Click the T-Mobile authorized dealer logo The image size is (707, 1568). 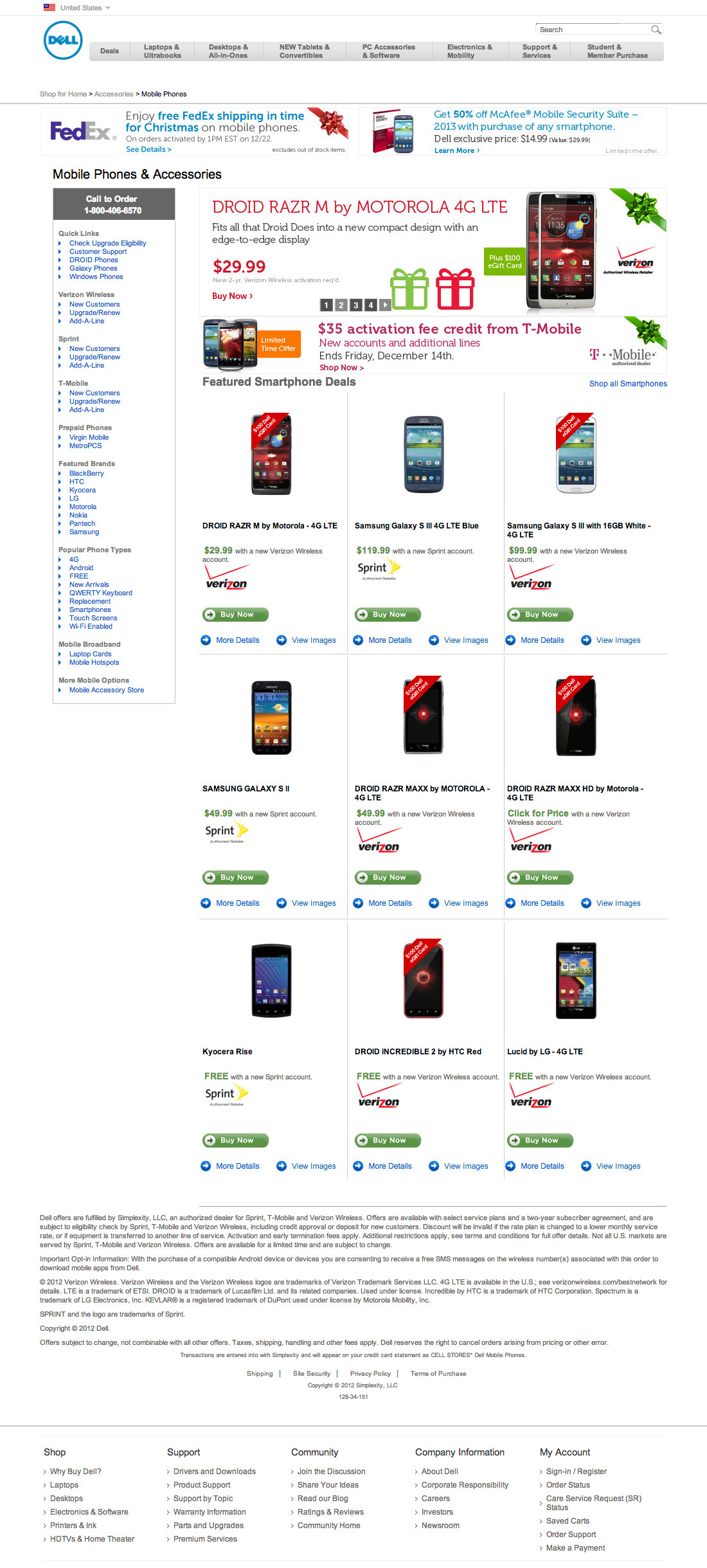pyautogui.click(x=622, y=356)
